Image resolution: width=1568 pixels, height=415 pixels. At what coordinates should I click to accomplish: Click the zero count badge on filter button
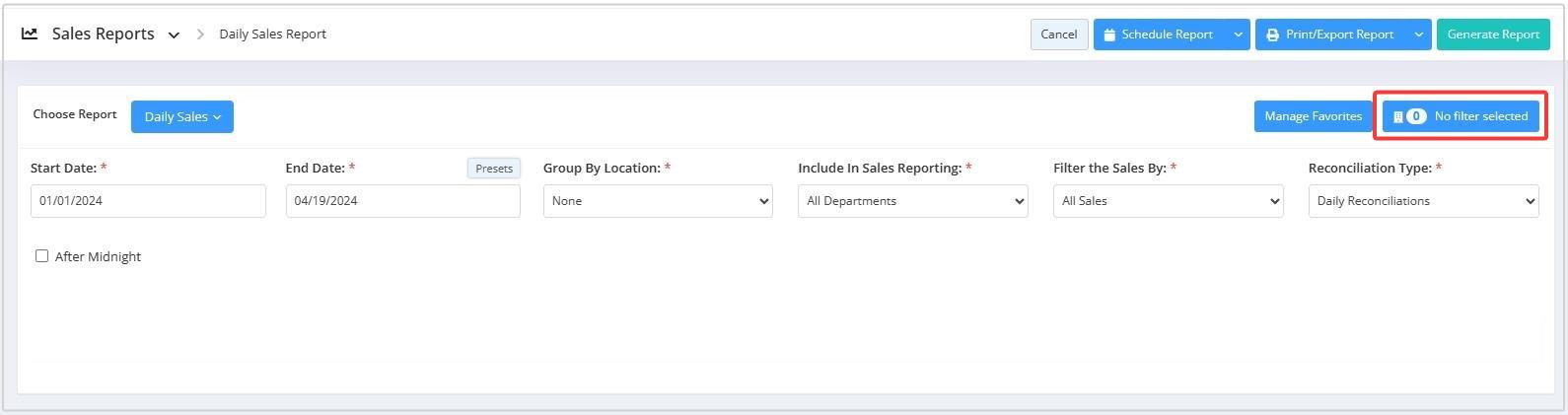point(1416,116)
